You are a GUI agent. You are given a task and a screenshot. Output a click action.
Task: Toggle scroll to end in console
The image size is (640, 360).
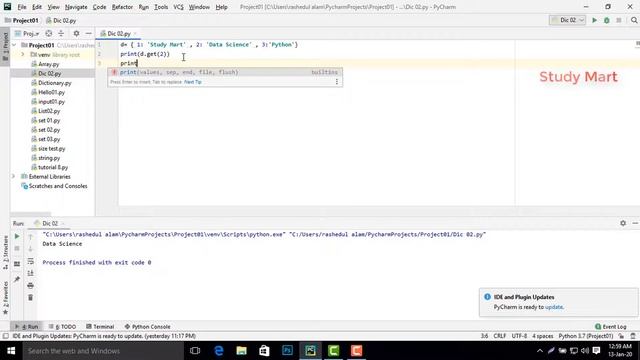pyautogui.click(x=30, y=273)
